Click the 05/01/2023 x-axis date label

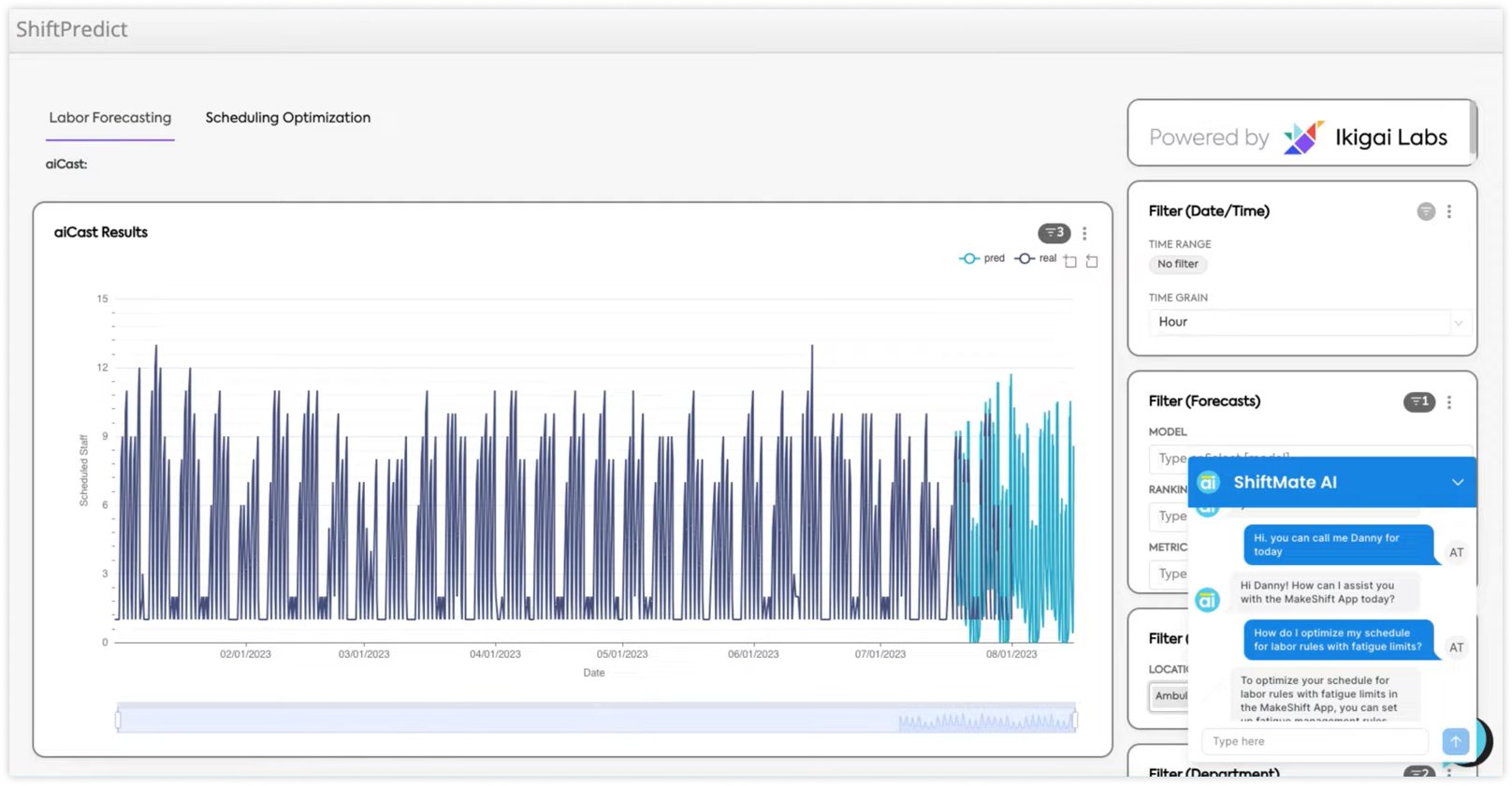coord(622,654)
